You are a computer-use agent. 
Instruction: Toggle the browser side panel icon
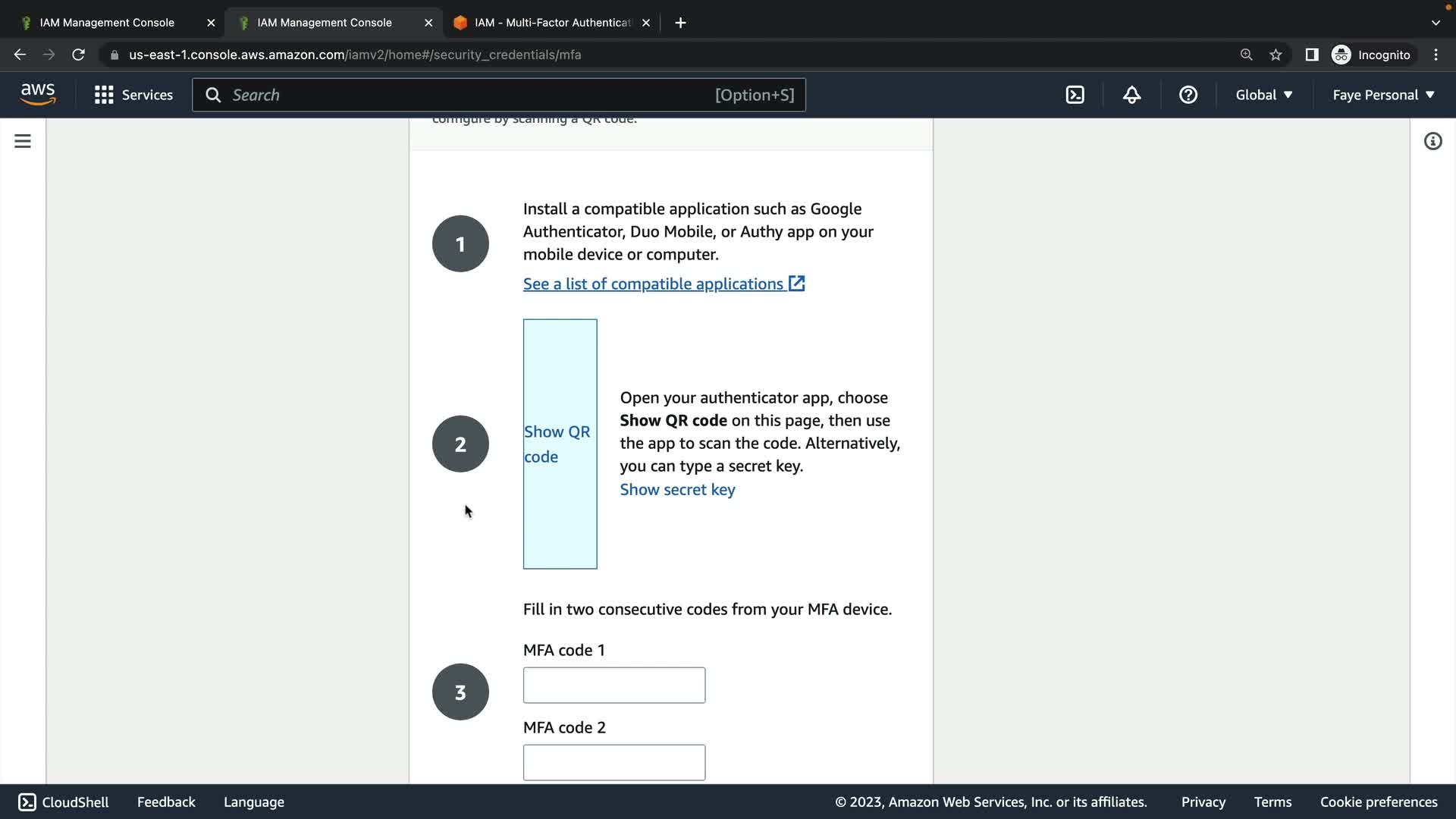1311,55
